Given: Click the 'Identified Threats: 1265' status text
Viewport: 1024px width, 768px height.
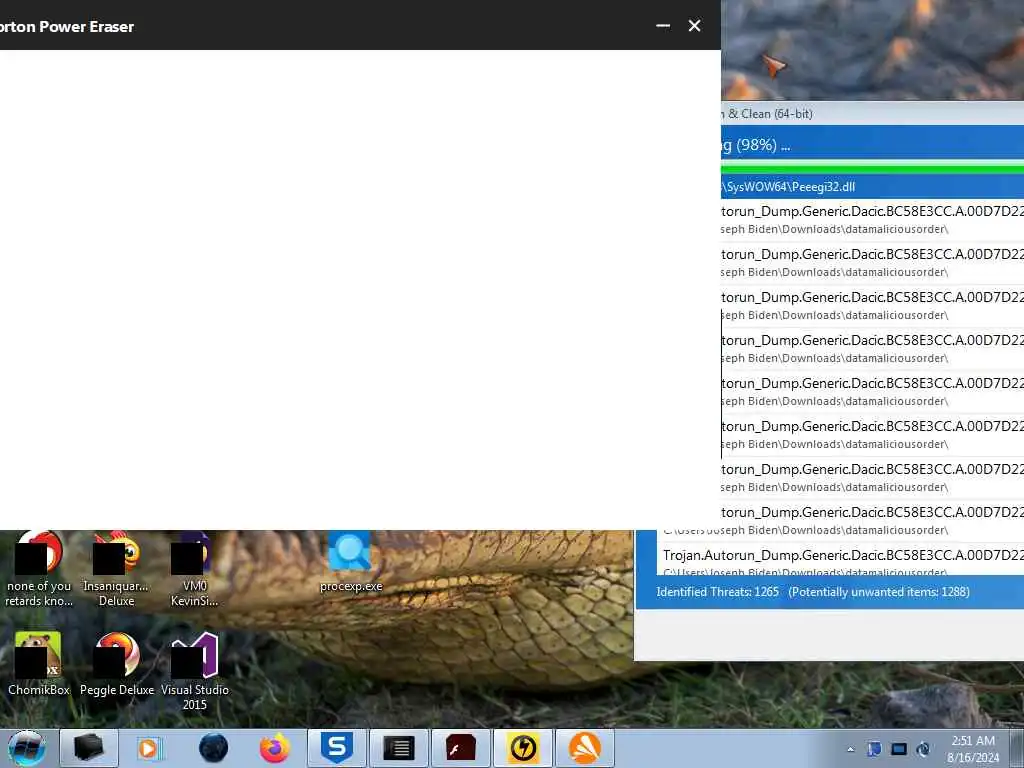Looking at the screenshot, I should pos(718,592).
